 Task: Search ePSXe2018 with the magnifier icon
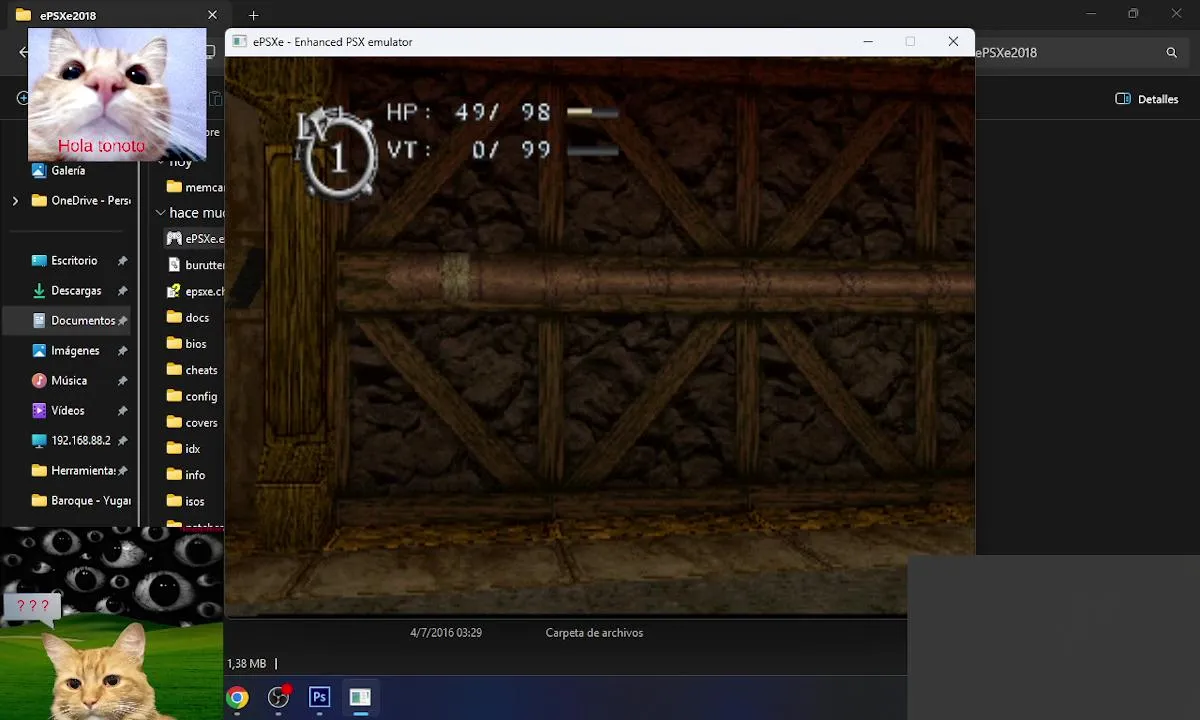(x=1172, y=53)
